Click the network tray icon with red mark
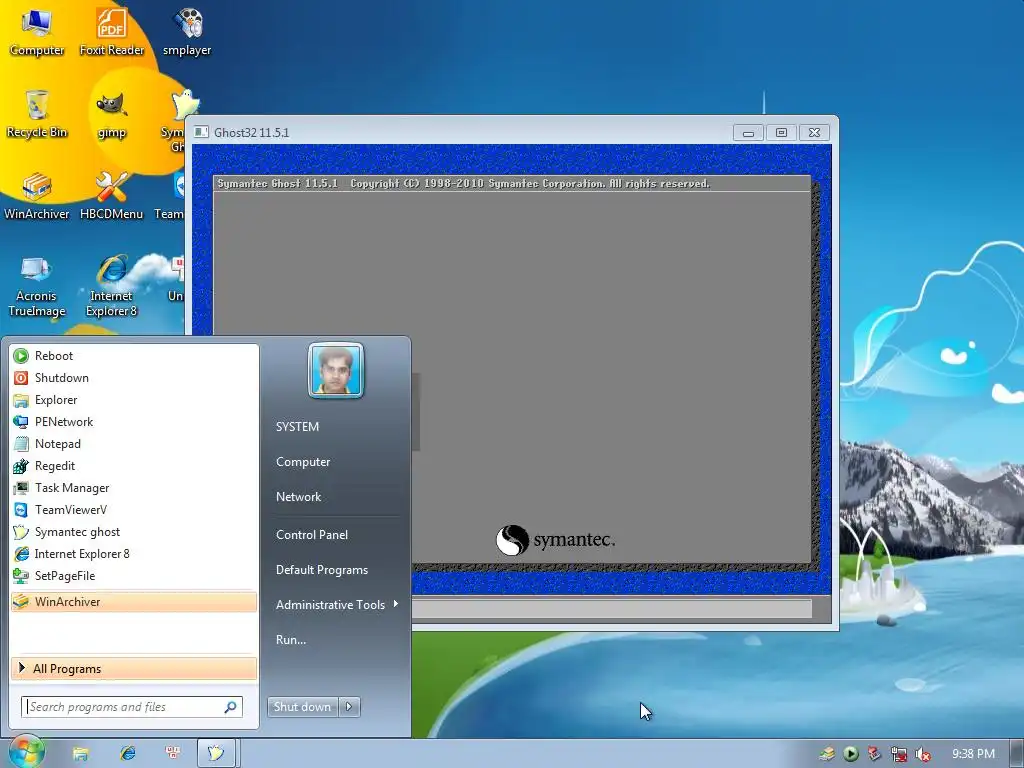Image resolution: width=1024 pixels, height=768 pixels. (899, 754)
